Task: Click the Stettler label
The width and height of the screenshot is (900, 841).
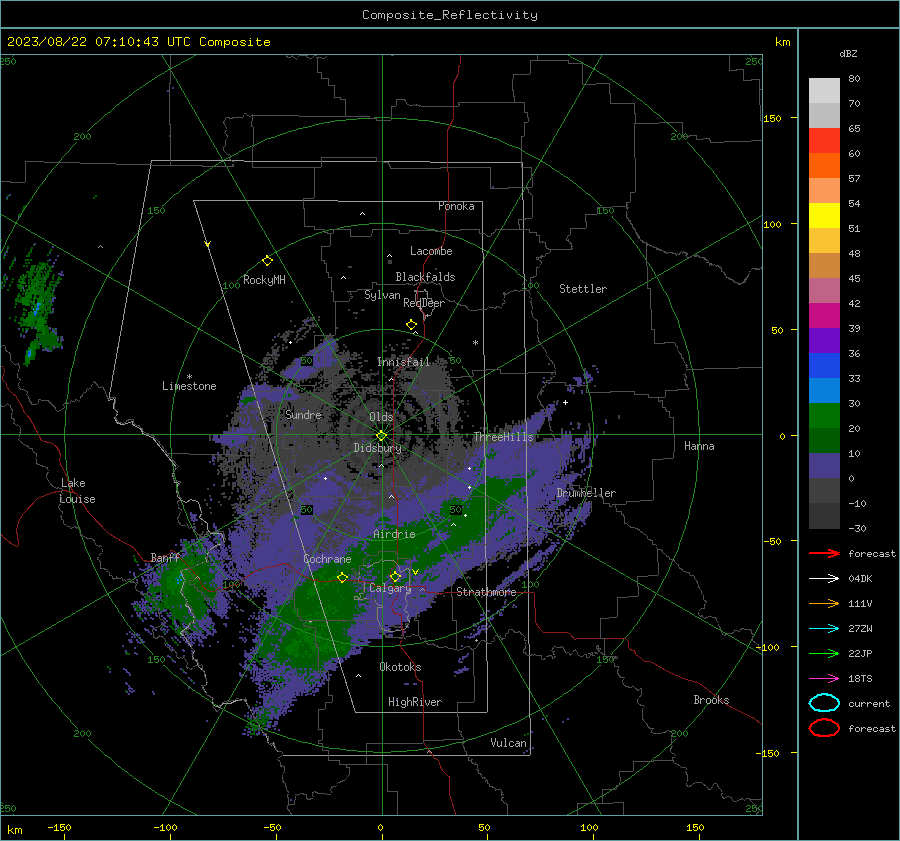Action: click(x=583, y=289)
